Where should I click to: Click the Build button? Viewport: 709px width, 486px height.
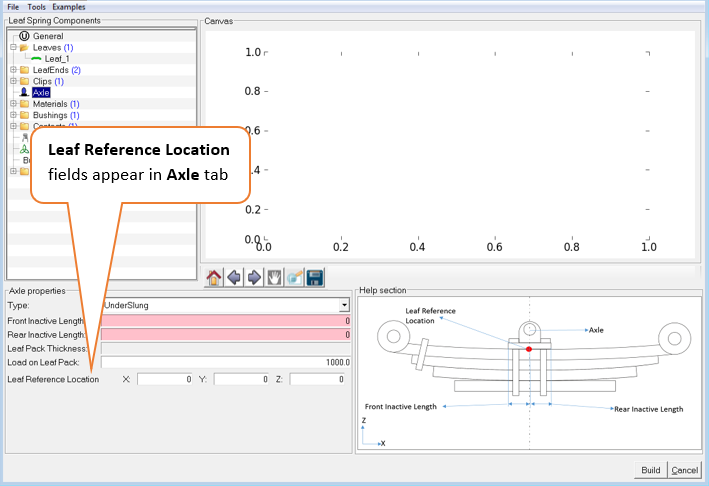click(x=652, y=471)
